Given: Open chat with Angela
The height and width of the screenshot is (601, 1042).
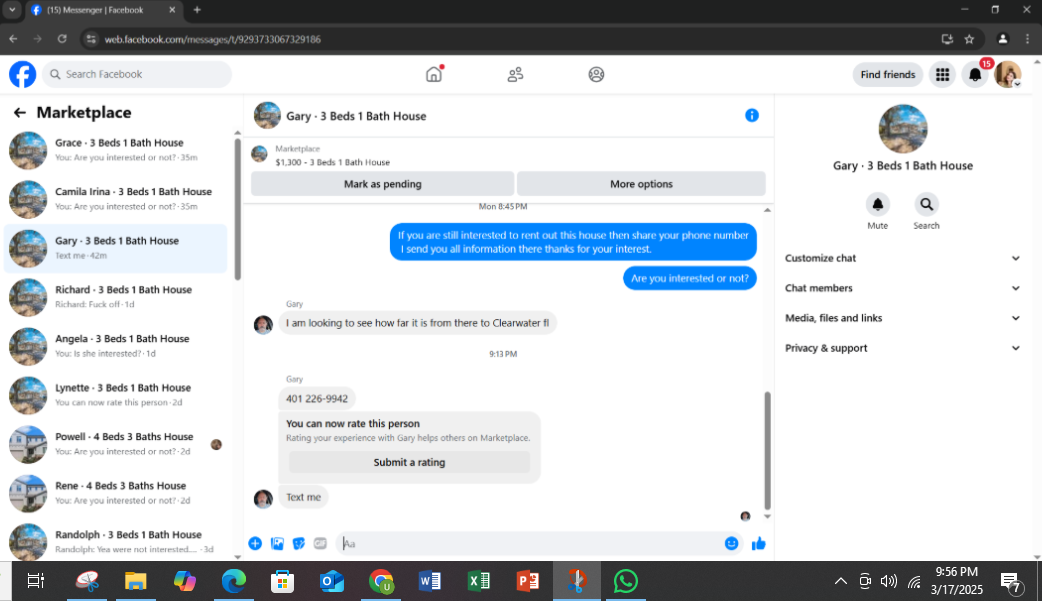Looking at the screenshot, I should tap(116, 346).
